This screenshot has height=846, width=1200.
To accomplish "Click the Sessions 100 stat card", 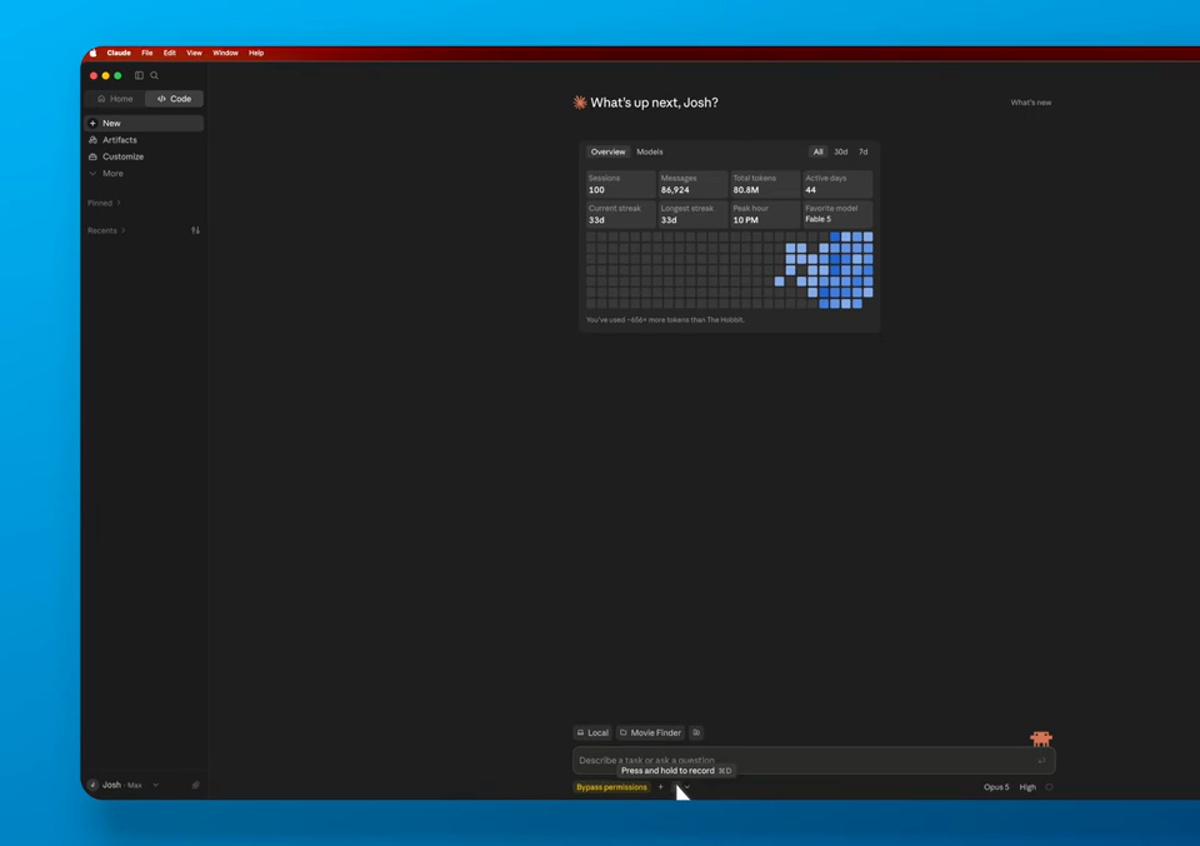I will pyautogui.click(x=620, y=184).
